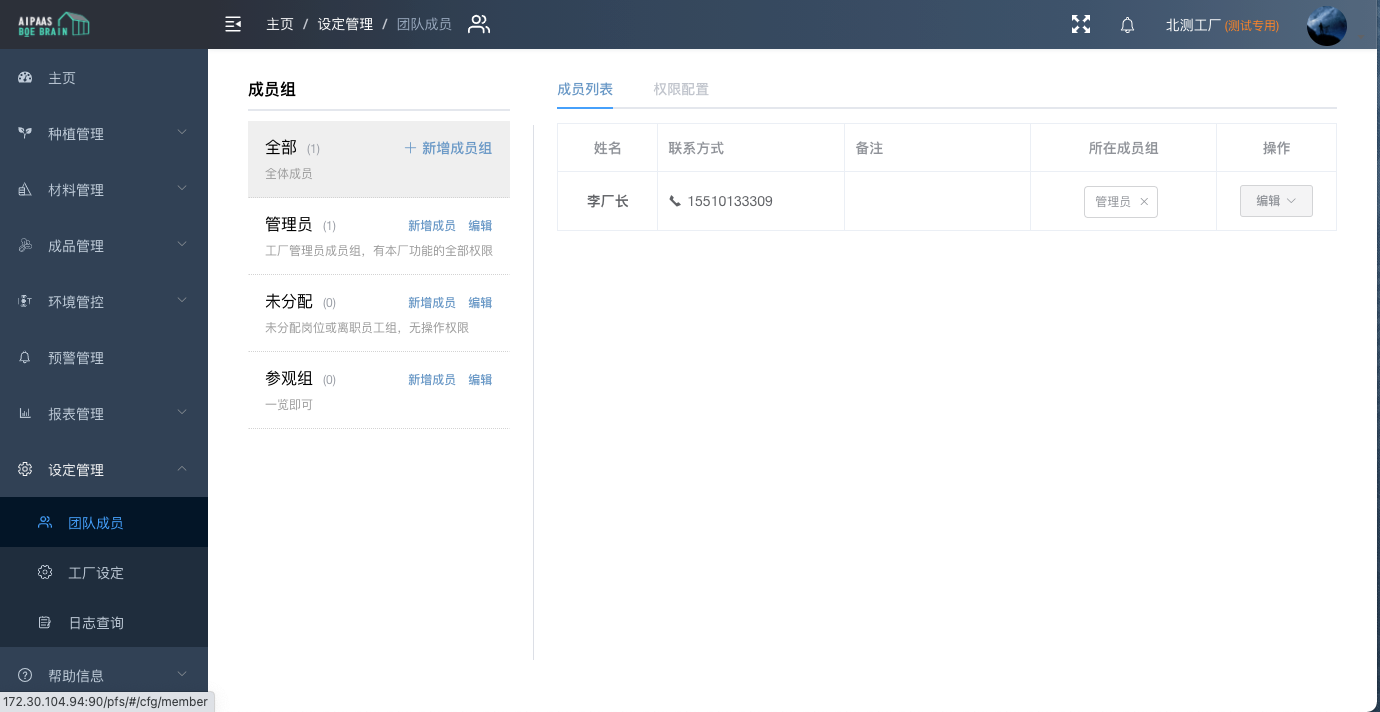The height and width of the screenshot is (712, 1380).
Task: Click 新增成员 for 管理员 group
Action: pyautogui.click(x=432, y=226)
